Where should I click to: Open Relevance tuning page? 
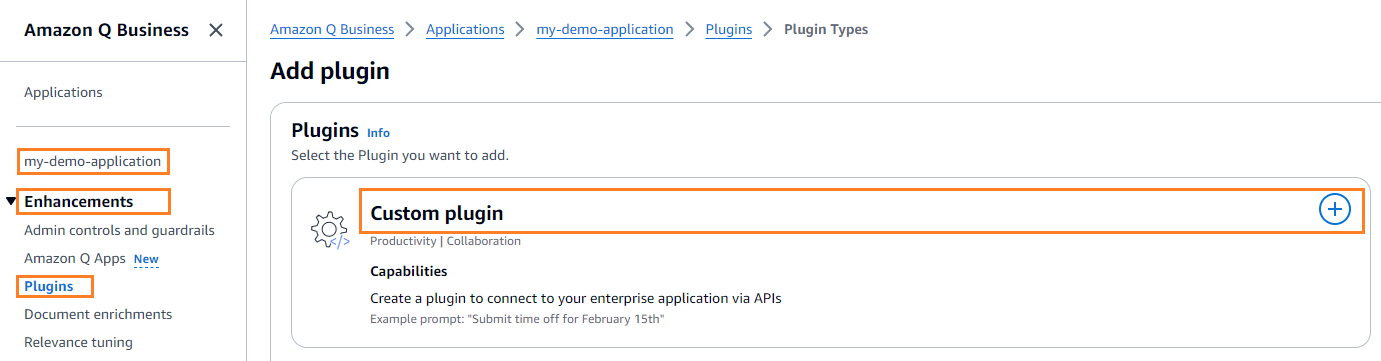point(78,342)
